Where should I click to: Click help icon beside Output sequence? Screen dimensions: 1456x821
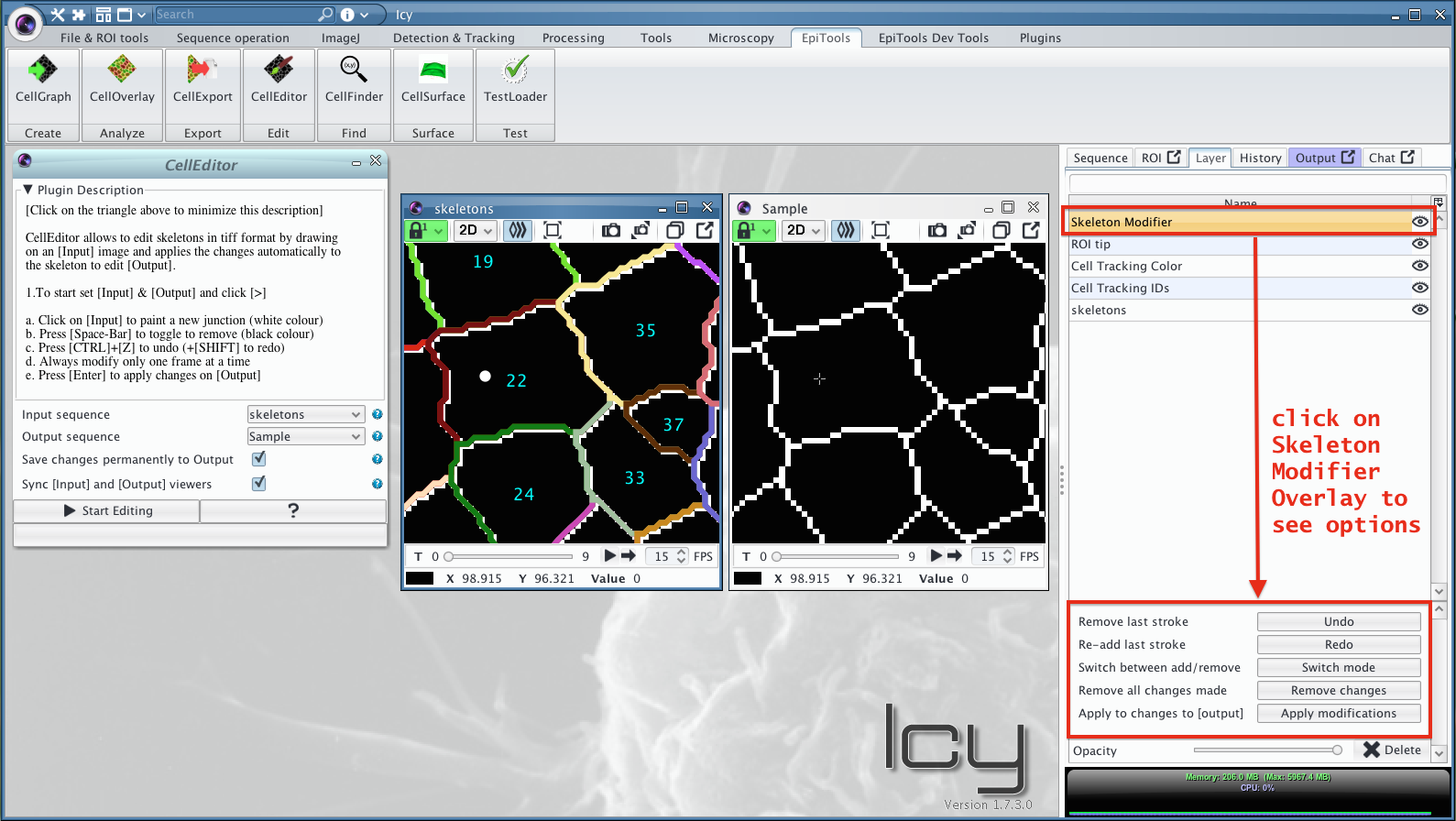[378, 437]
